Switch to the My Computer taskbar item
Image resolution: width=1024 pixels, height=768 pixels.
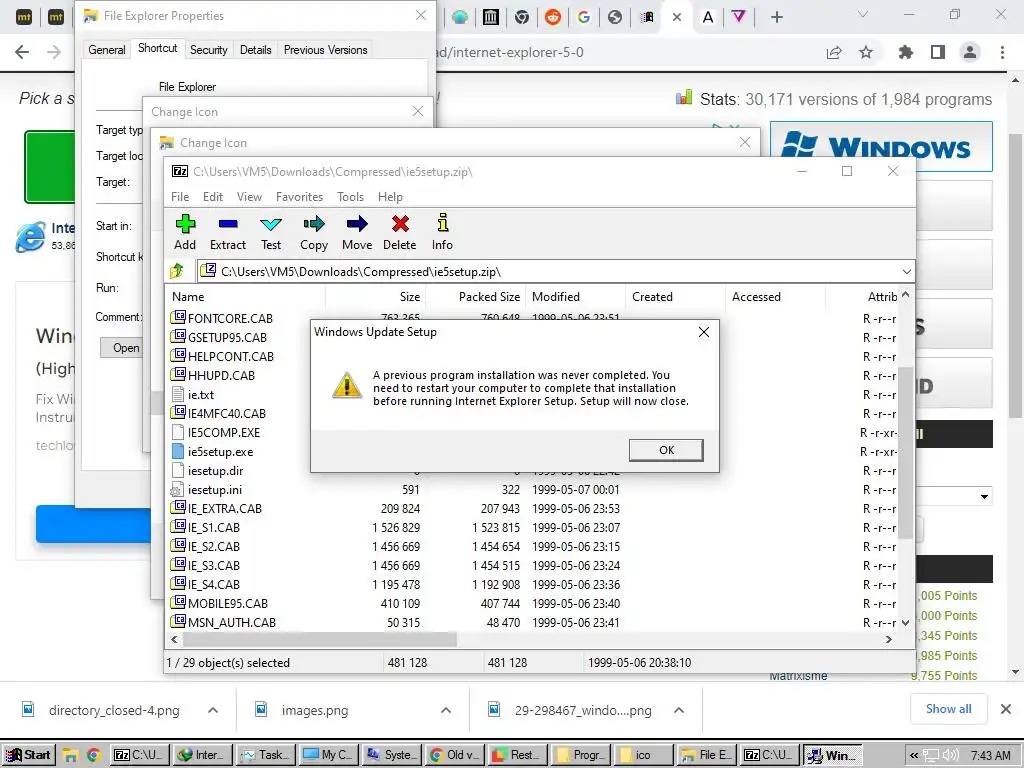click(x=328, y=755)
